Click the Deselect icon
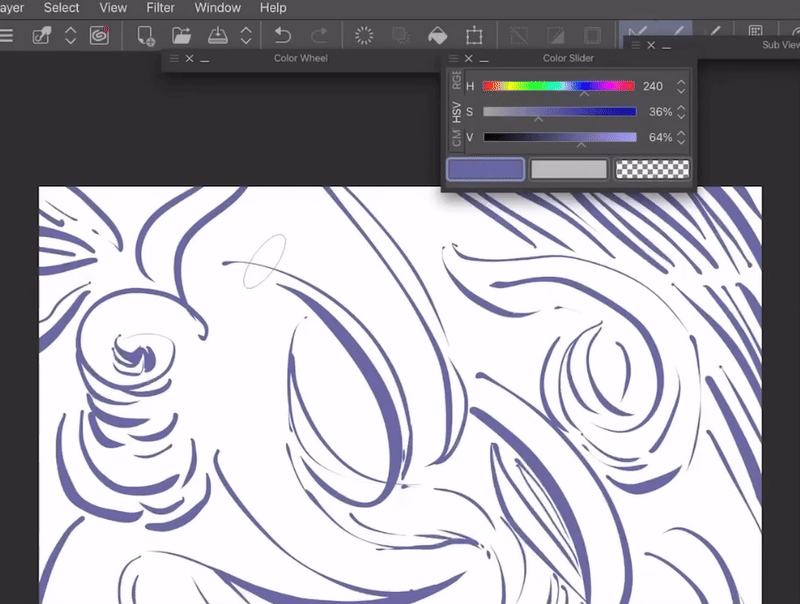Screen dimensions: 800x604 pyautogui.click(x=519, y=36)
